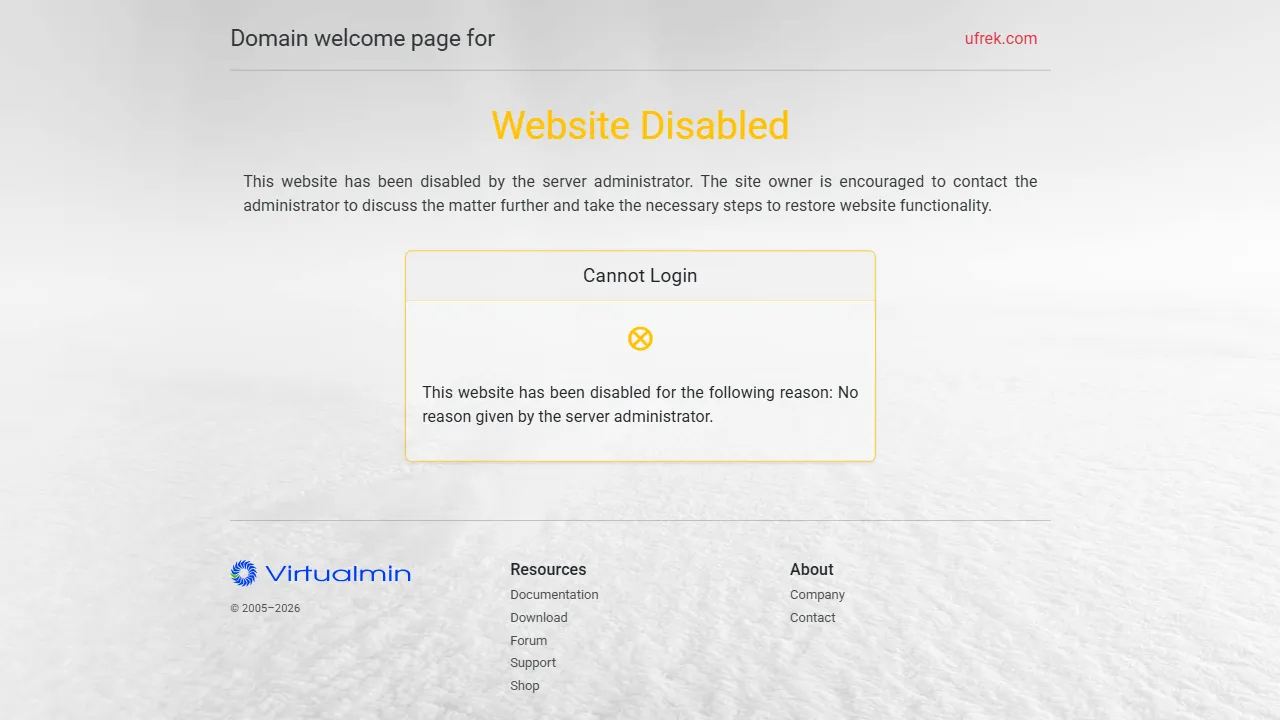
Task: Go to the Download page link
Action: click(x=538, y=618)
